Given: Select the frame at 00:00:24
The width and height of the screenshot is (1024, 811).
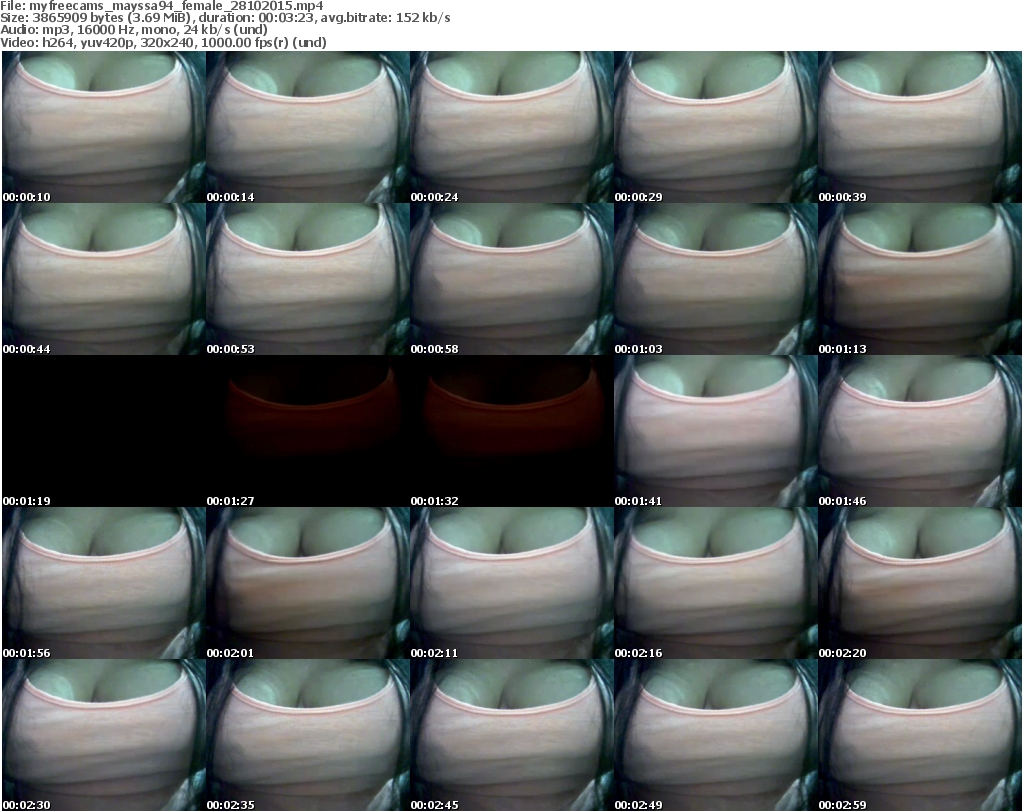Looking at the screenshot, I should pyautogui.click(x=511, y=127).
